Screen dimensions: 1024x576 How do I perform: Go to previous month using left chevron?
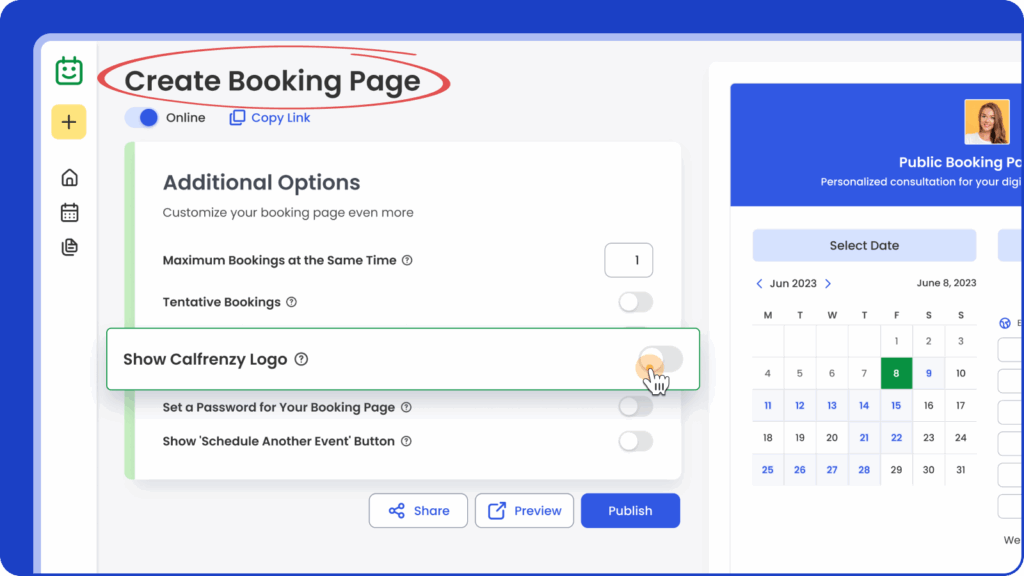[x=759, y=284]
